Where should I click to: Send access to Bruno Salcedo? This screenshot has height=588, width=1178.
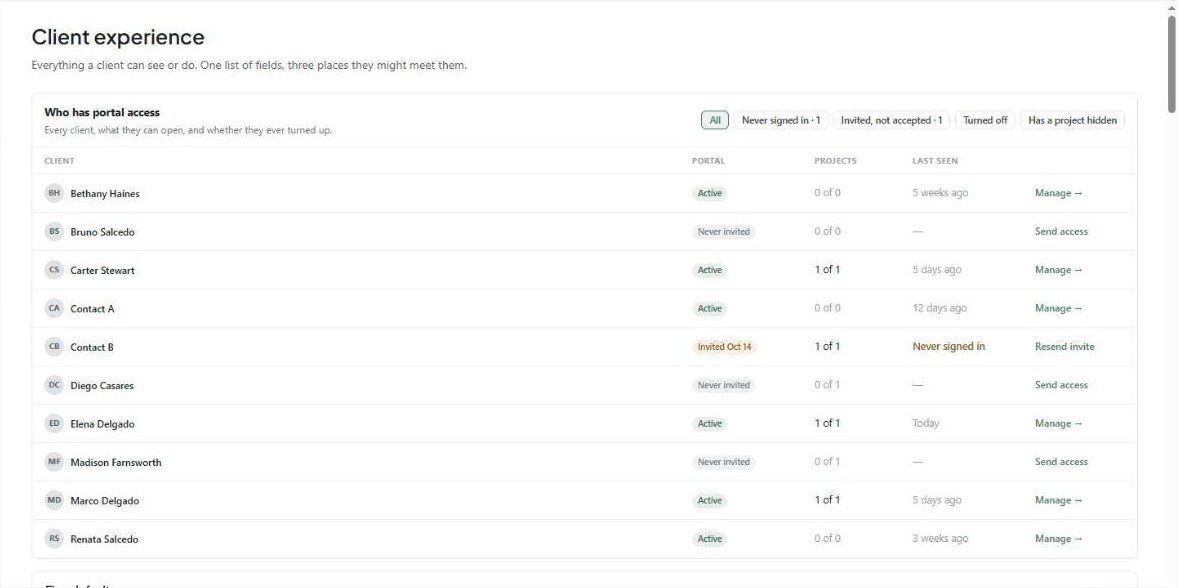(x=1061, y=231)
